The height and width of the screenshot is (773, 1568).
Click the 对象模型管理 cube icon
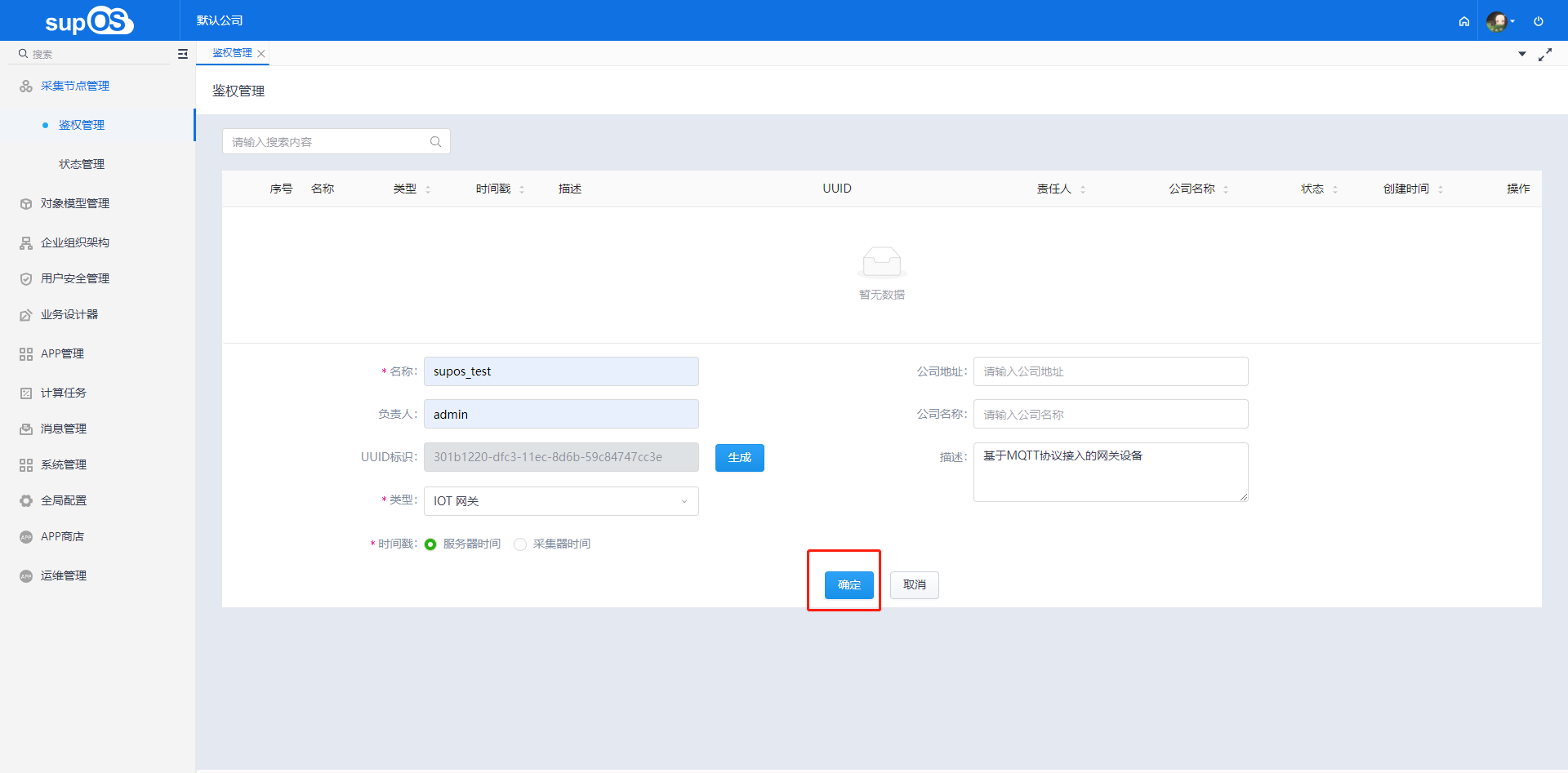click(26, 203)
